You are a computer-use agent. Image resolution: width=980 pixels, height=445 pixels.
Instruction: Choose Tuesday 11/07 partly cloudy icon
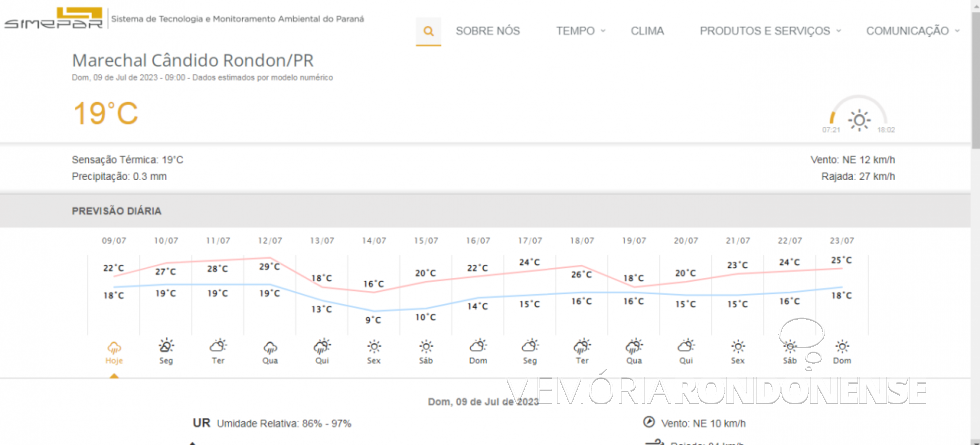(218, 347)
